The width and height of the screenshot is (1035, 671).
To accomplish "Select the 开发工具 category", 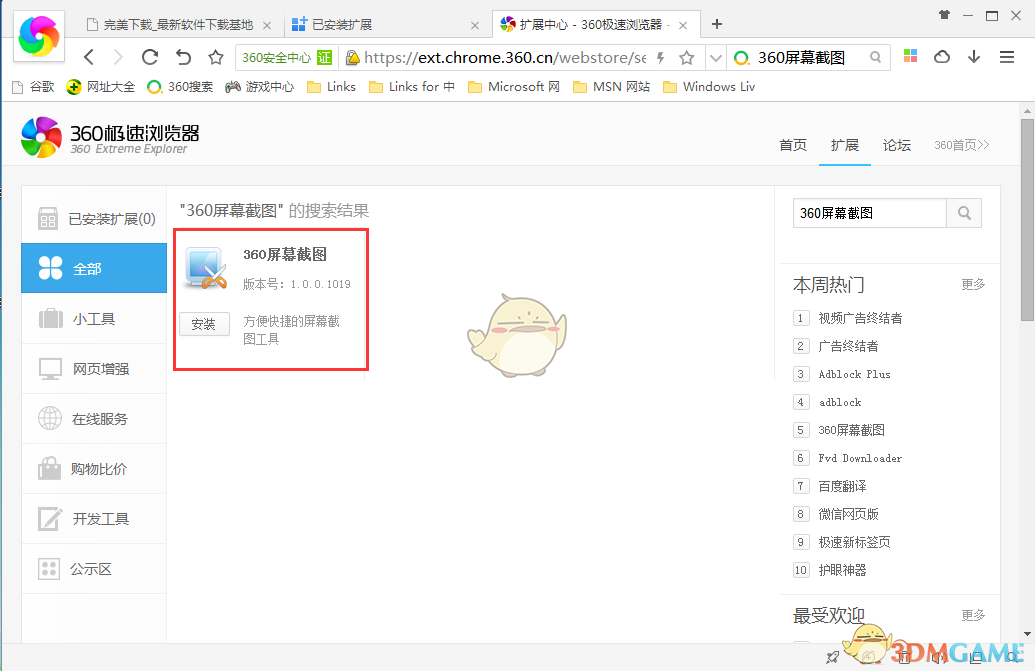I will pos(94,519).
